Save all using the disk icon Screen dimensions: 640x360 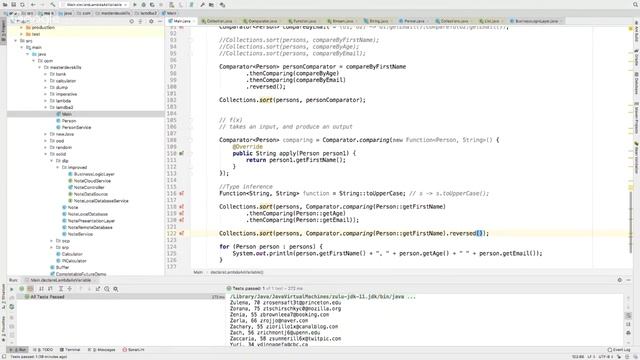click(13, 4)
